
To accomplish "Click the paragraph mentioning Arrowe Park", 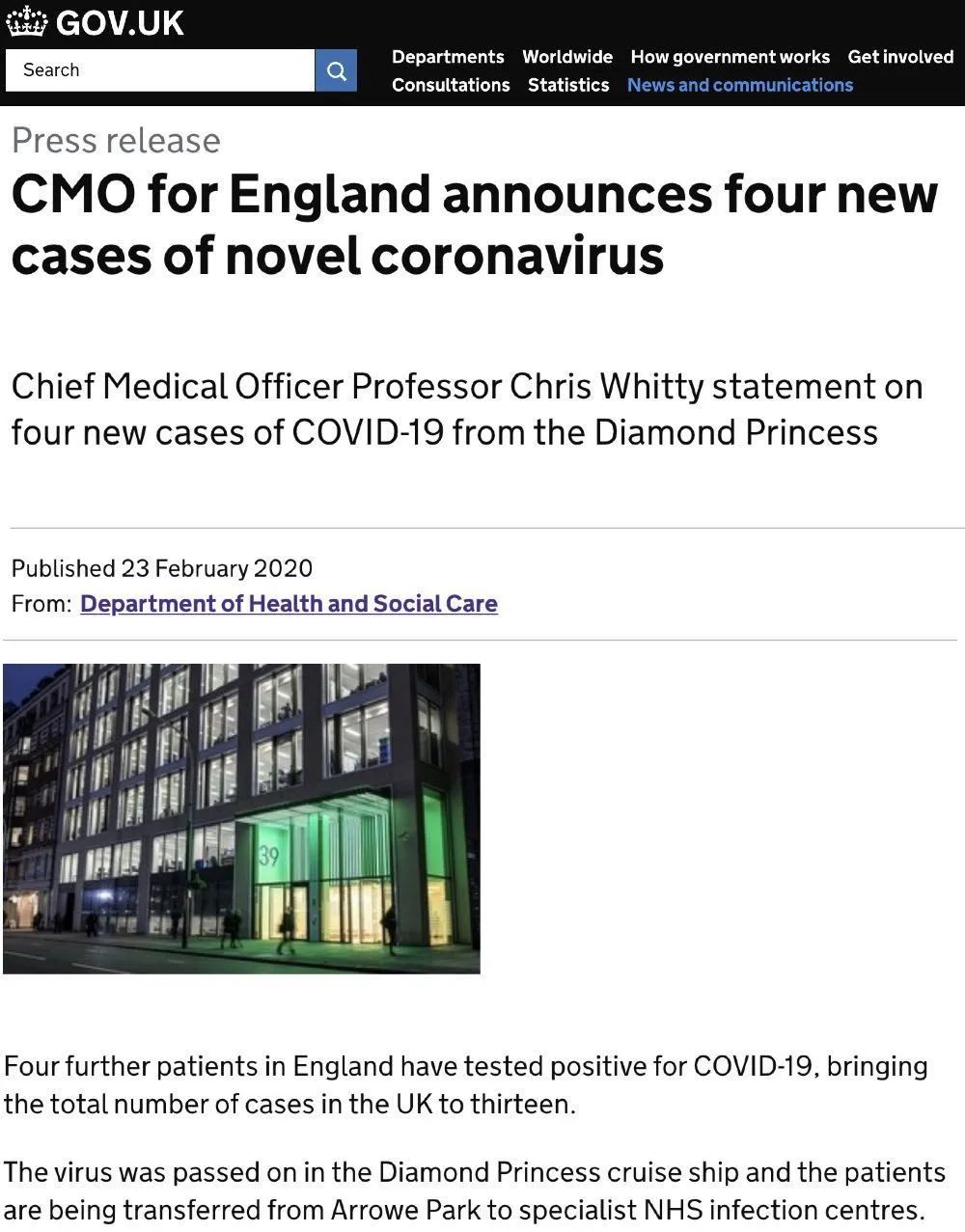I will click(x=473, y=1191).
